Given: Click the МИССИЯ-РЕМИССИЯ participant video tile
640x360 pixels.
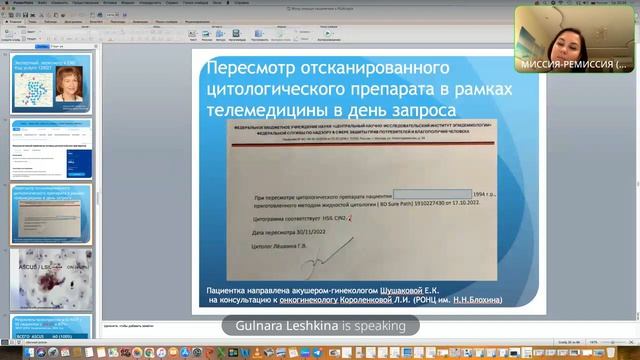Looking at the screenshot, I should [x=574, y=39].
